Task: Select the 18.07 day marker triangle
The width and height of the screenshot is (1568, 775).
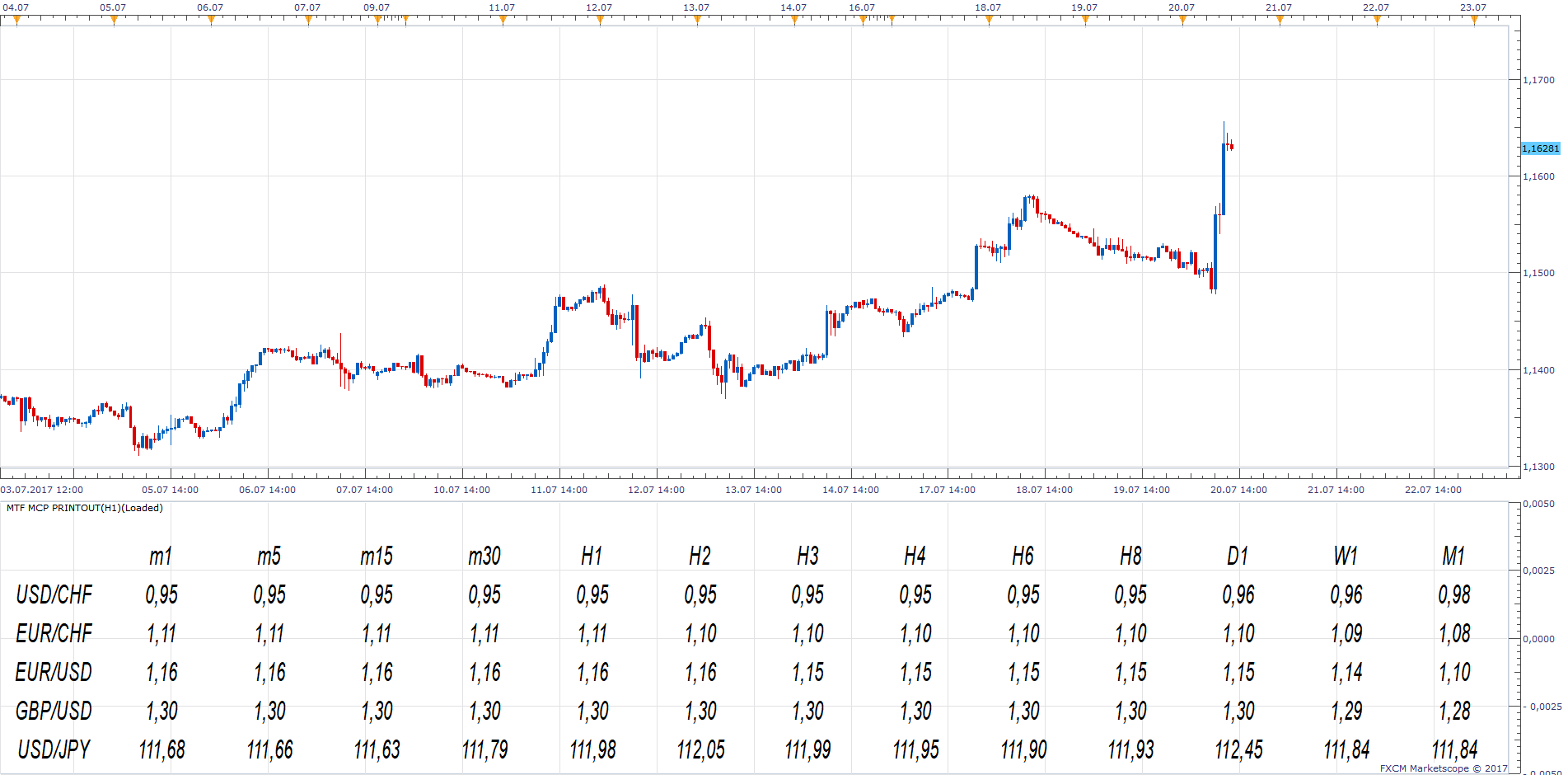Action: 989,21
